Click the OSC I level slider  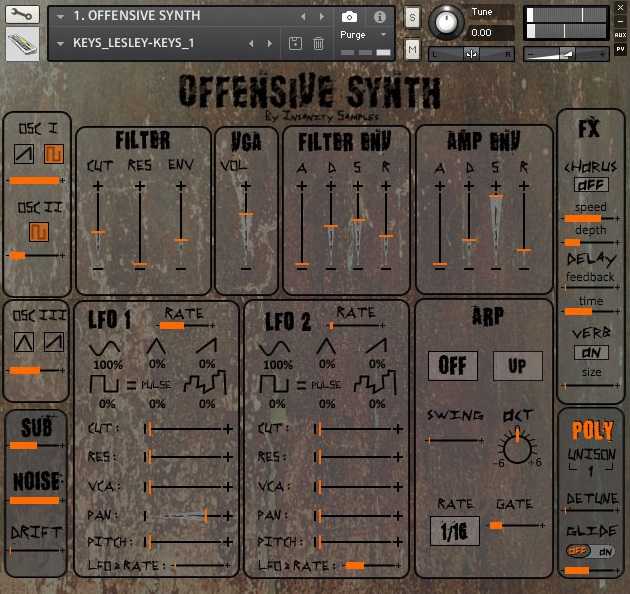[36, 180]
